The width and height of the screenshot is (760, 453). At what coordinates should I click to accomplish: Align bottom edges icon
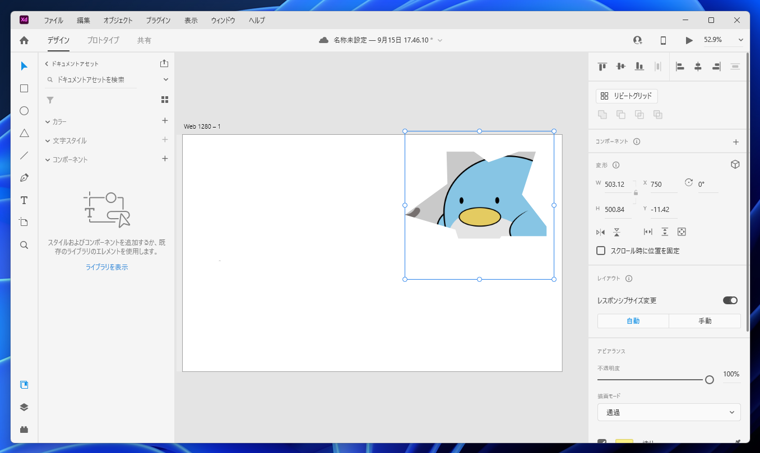click(639, 66)
